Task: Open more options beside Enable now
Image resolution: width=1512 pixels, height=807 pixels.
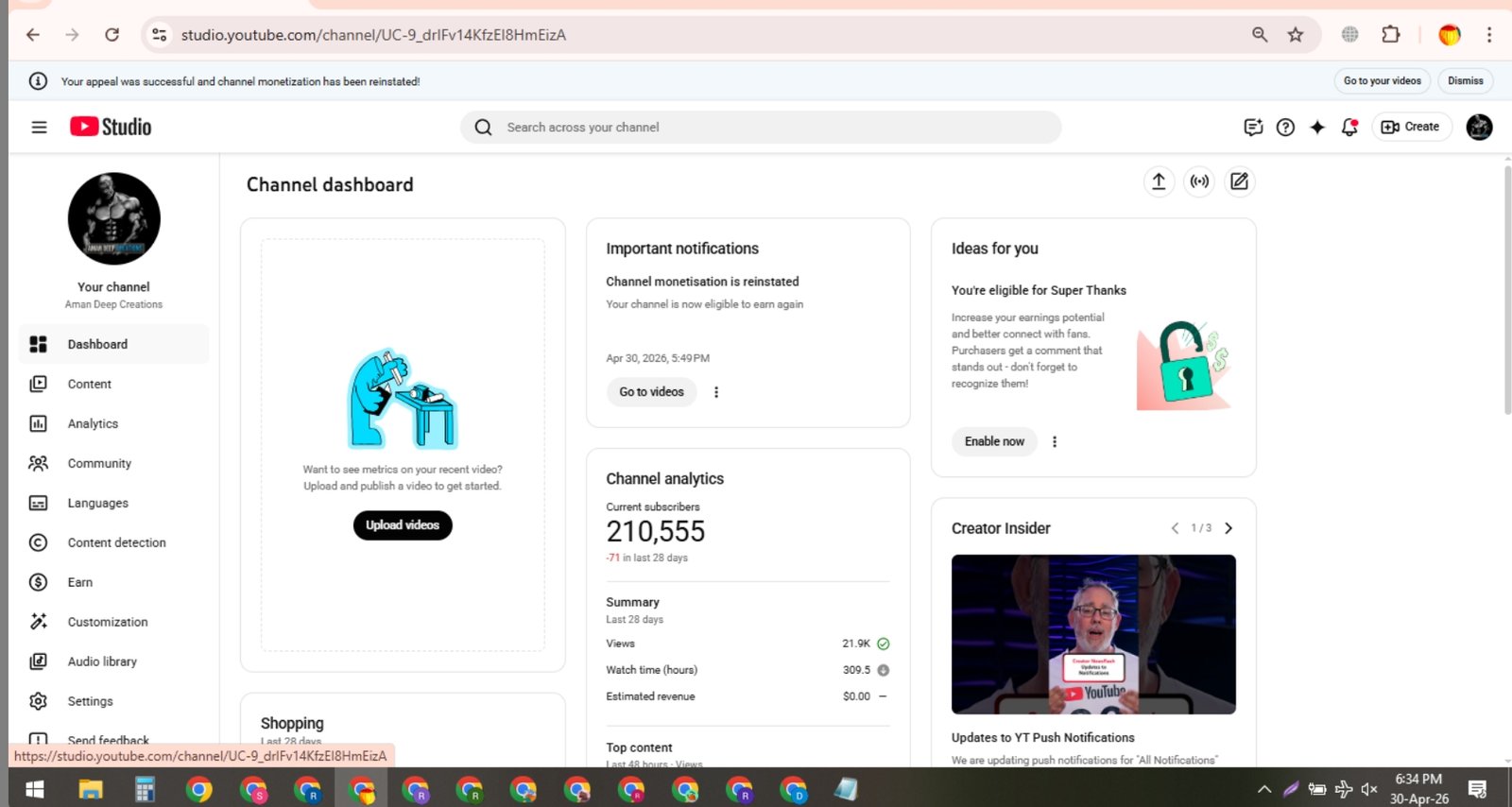Action: (x=1055, y=441)
